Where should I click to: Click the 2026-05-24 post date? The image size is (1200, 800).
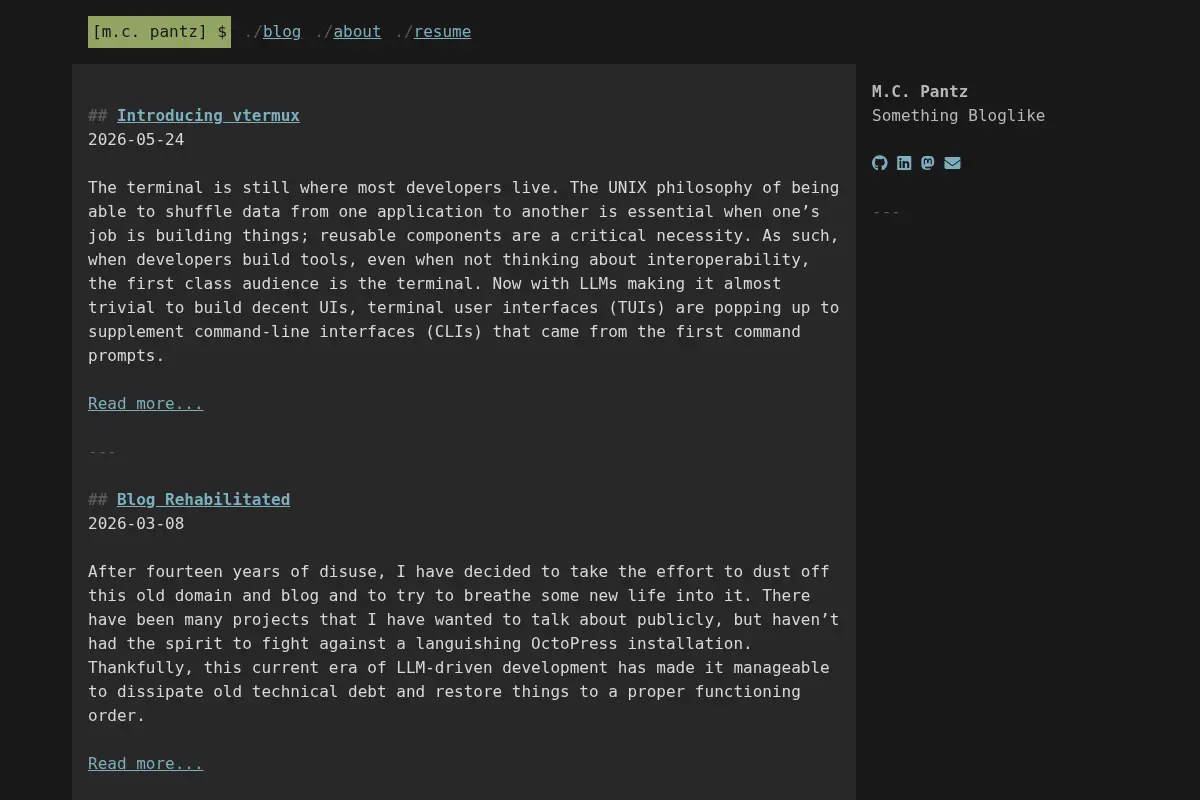pyautogui.click(x=136, y=139)
